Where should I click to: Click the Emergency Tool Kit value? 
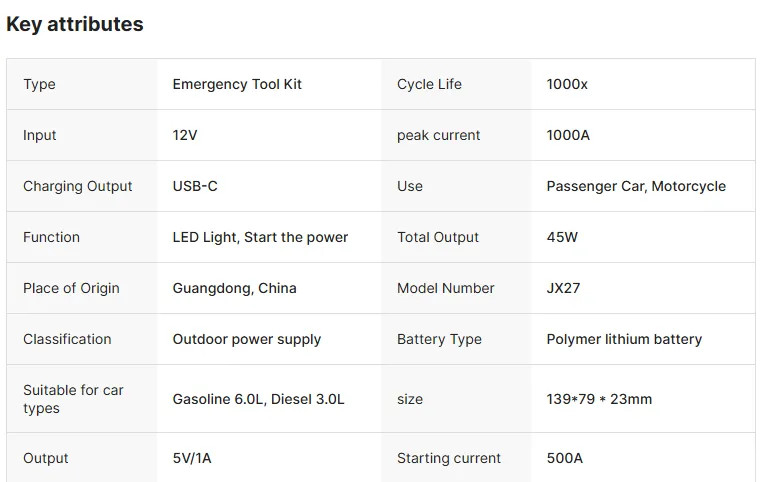237,84
